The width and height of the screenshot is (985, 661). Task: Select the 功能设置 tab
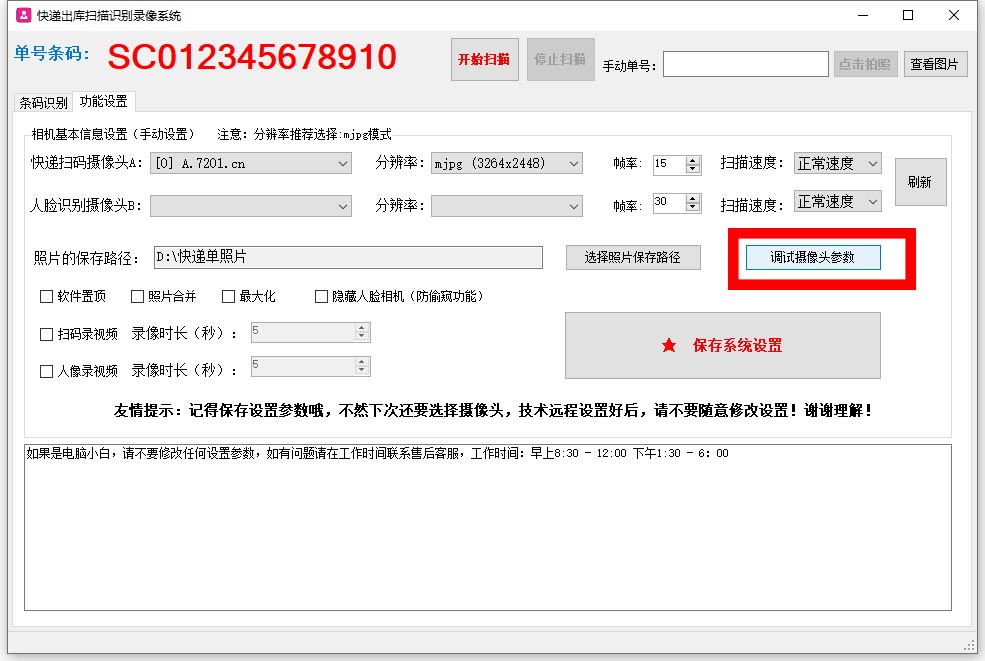tap(103, 102)
